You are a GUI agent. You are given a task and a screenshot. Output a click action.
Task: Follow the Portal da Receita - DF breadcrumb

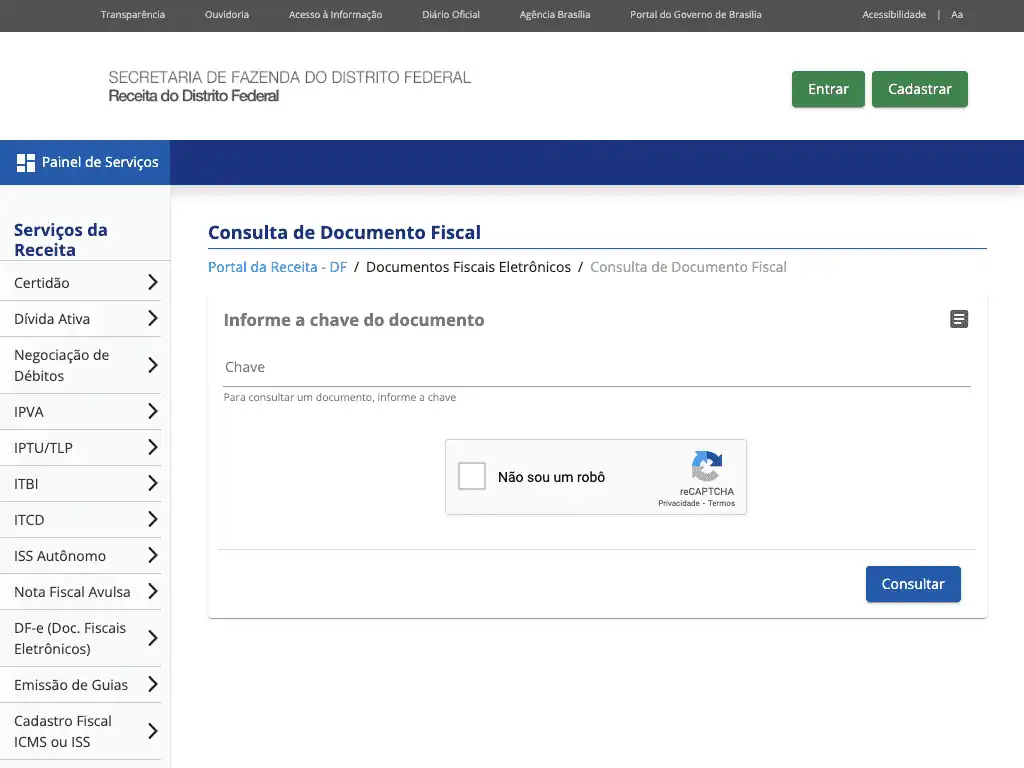click(277, 267)
